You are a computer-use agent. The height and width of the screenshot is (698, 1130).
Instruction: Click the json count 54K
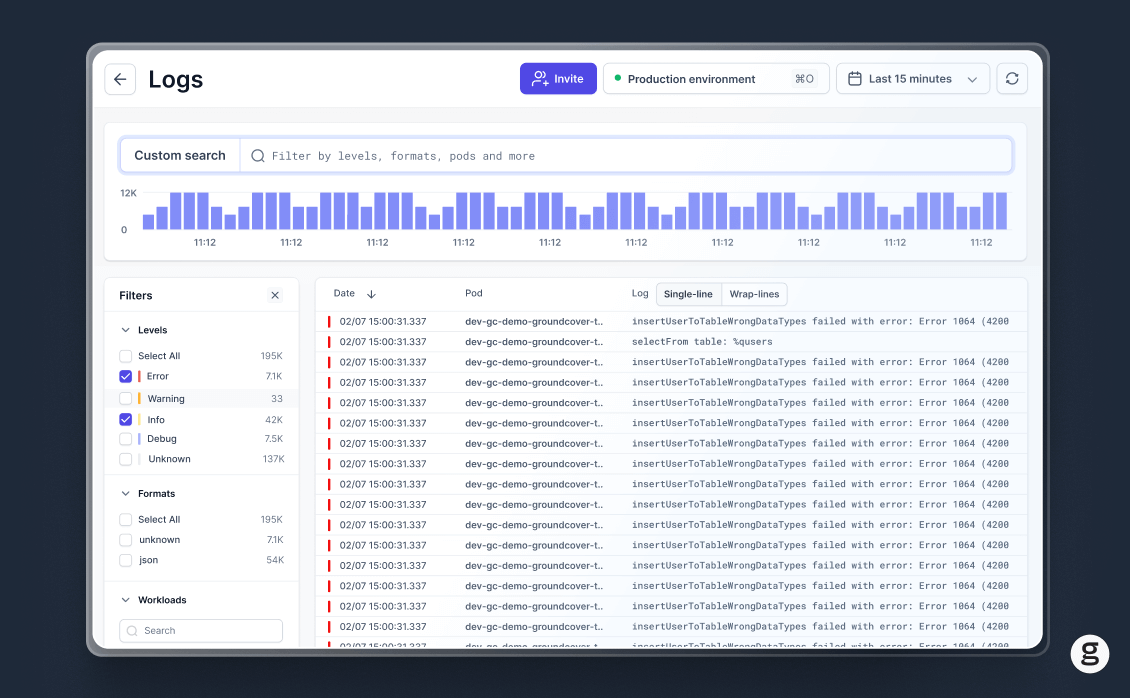pos(275,560)
